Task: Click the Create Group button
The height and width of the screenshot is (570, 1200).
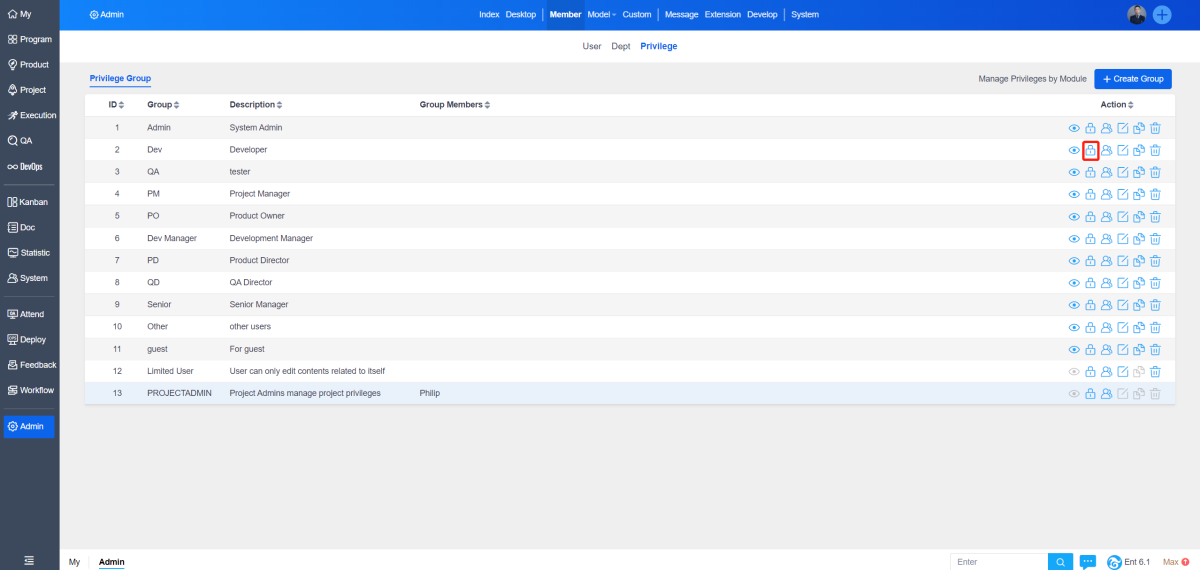Action: 1132,79
